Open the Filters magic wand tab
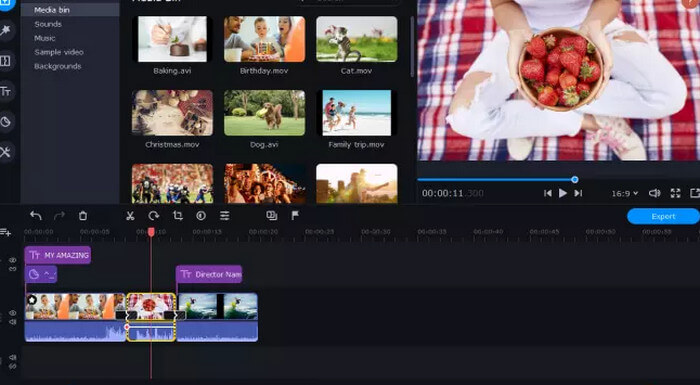This screenshot has height=385, width=700. pyautogui.click(x=5, y=30)
